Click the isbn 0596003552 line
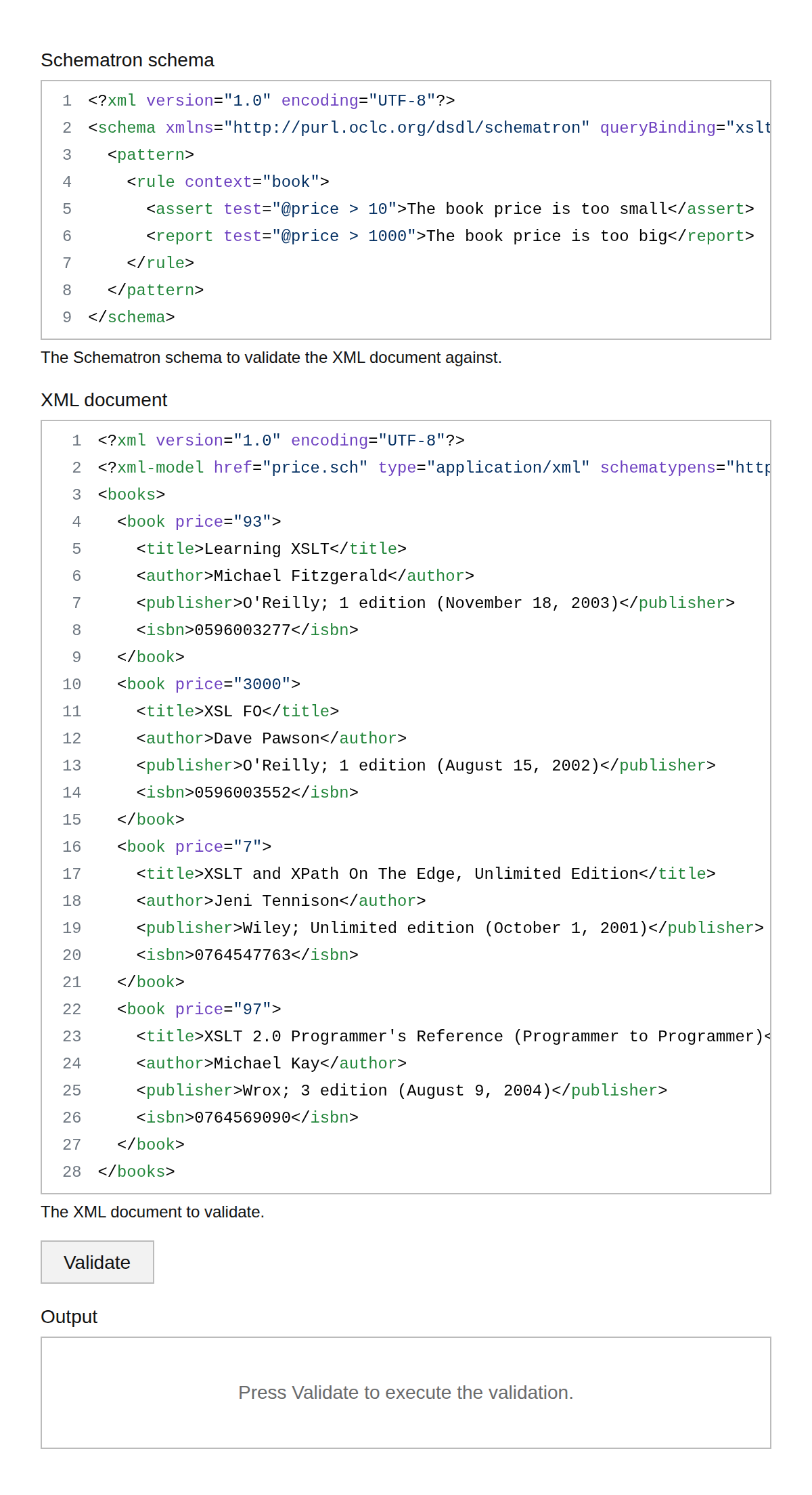The height and width of the screenshot is (1495, 812). (248, 793)
